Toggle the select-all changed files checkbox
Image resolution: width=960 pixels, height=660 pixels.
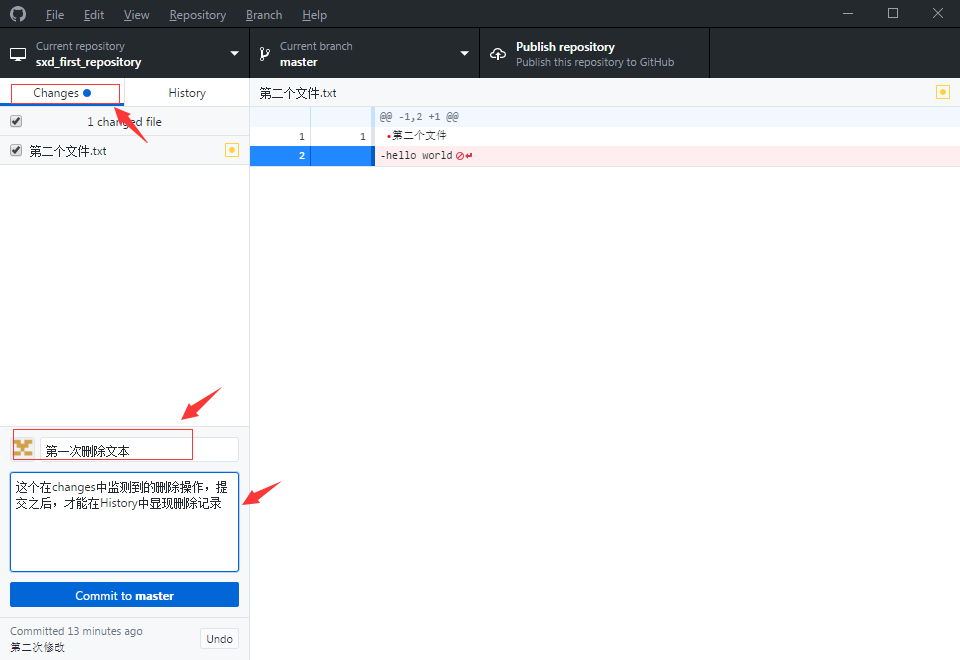click(16, 121)
